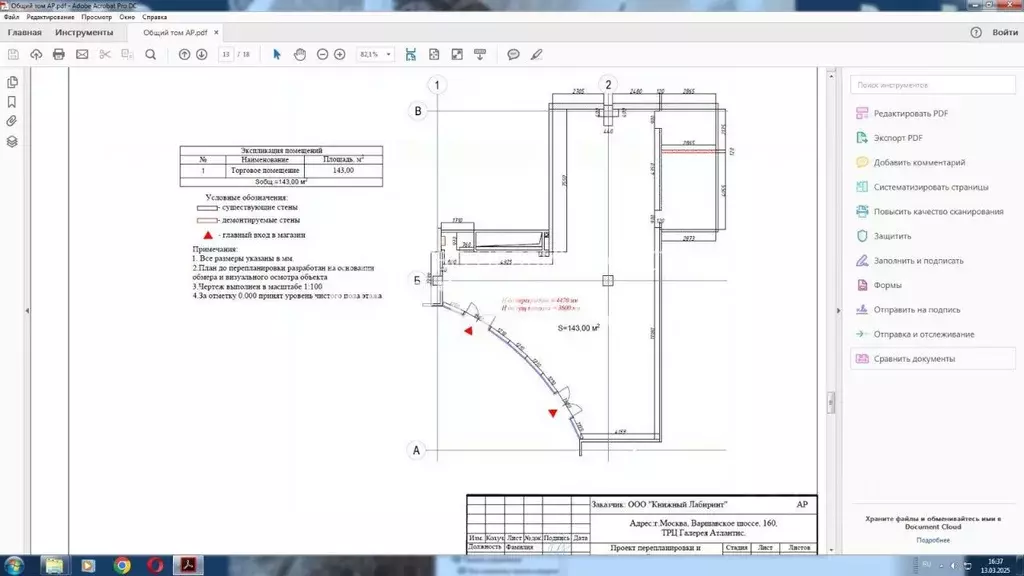Open attachments paperclip panel

12,121
